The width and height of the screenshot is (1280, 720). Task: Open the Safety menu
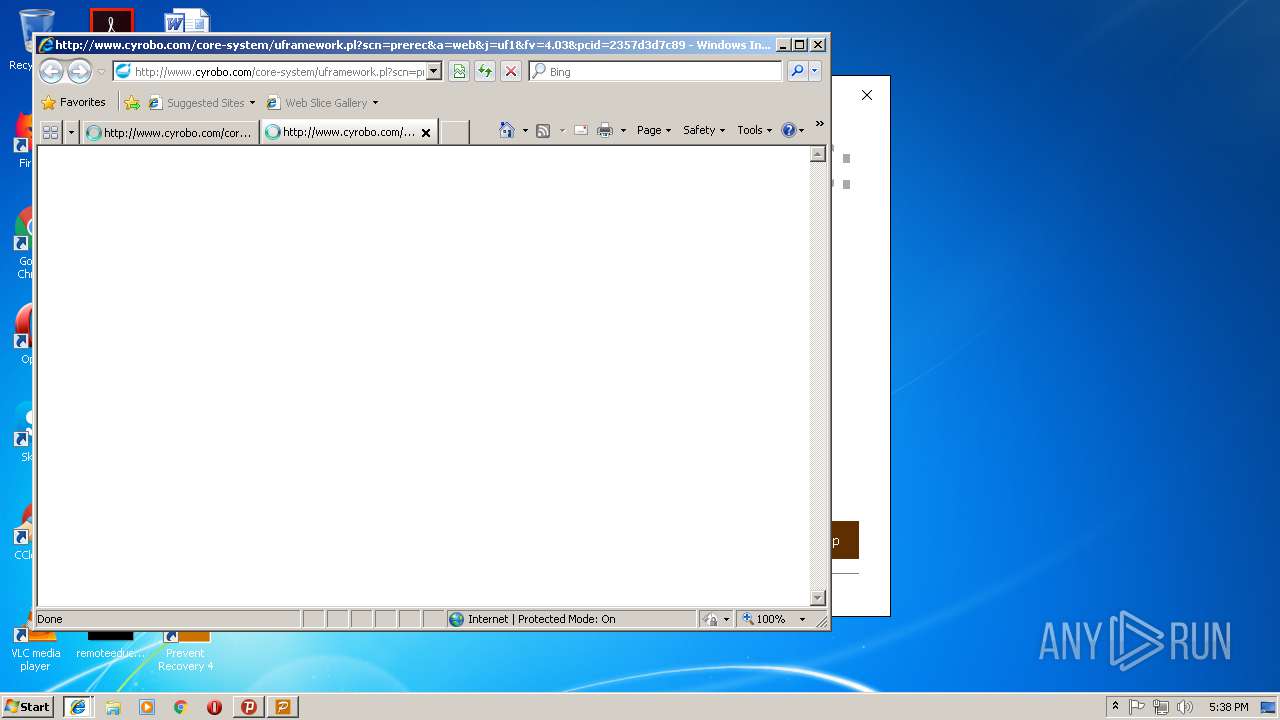704,130
